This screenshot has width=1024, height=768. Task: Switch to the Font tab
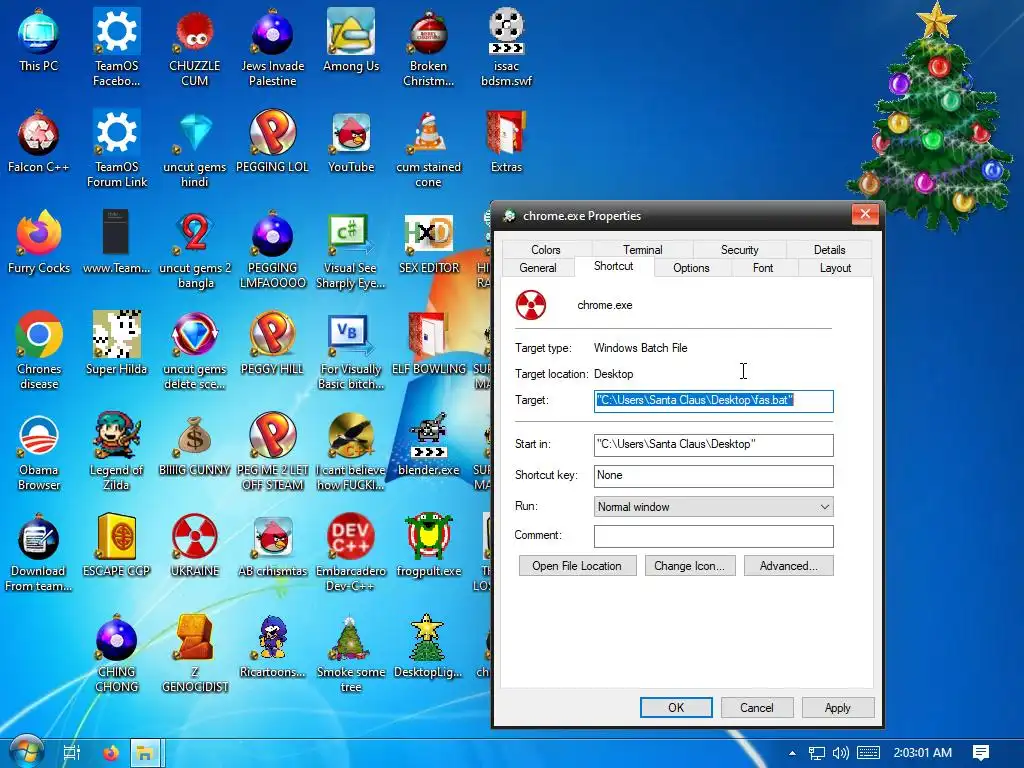coord(763,268)
